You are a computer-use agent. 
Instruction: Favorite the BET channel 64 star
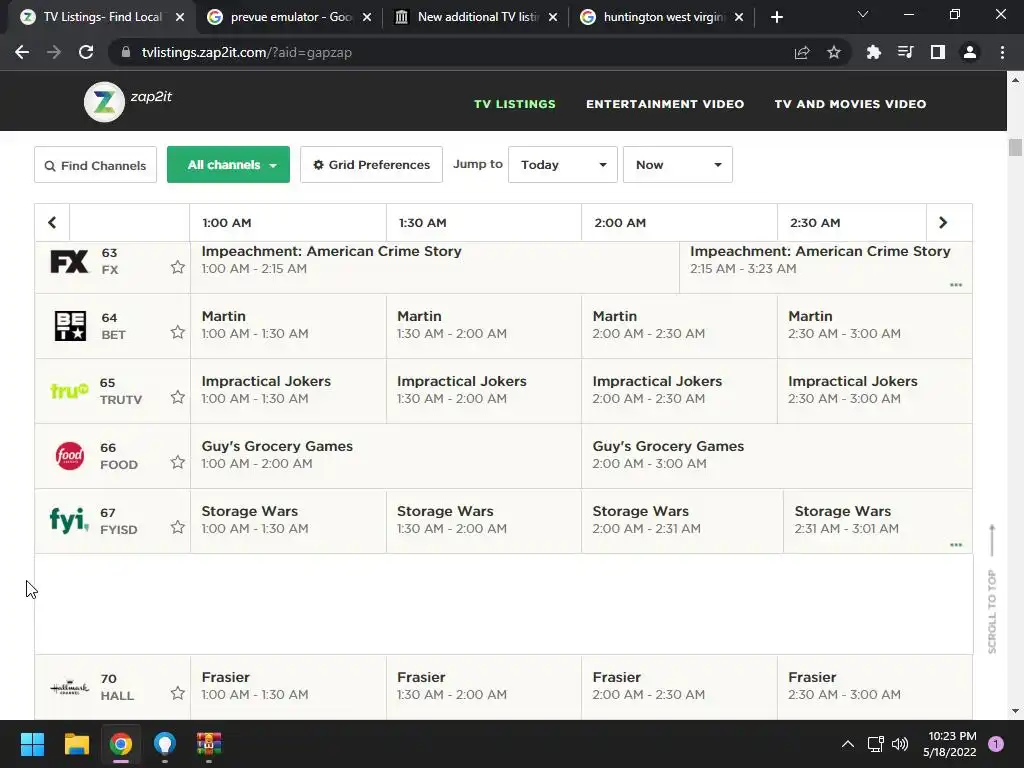click(x=178, y=332)
